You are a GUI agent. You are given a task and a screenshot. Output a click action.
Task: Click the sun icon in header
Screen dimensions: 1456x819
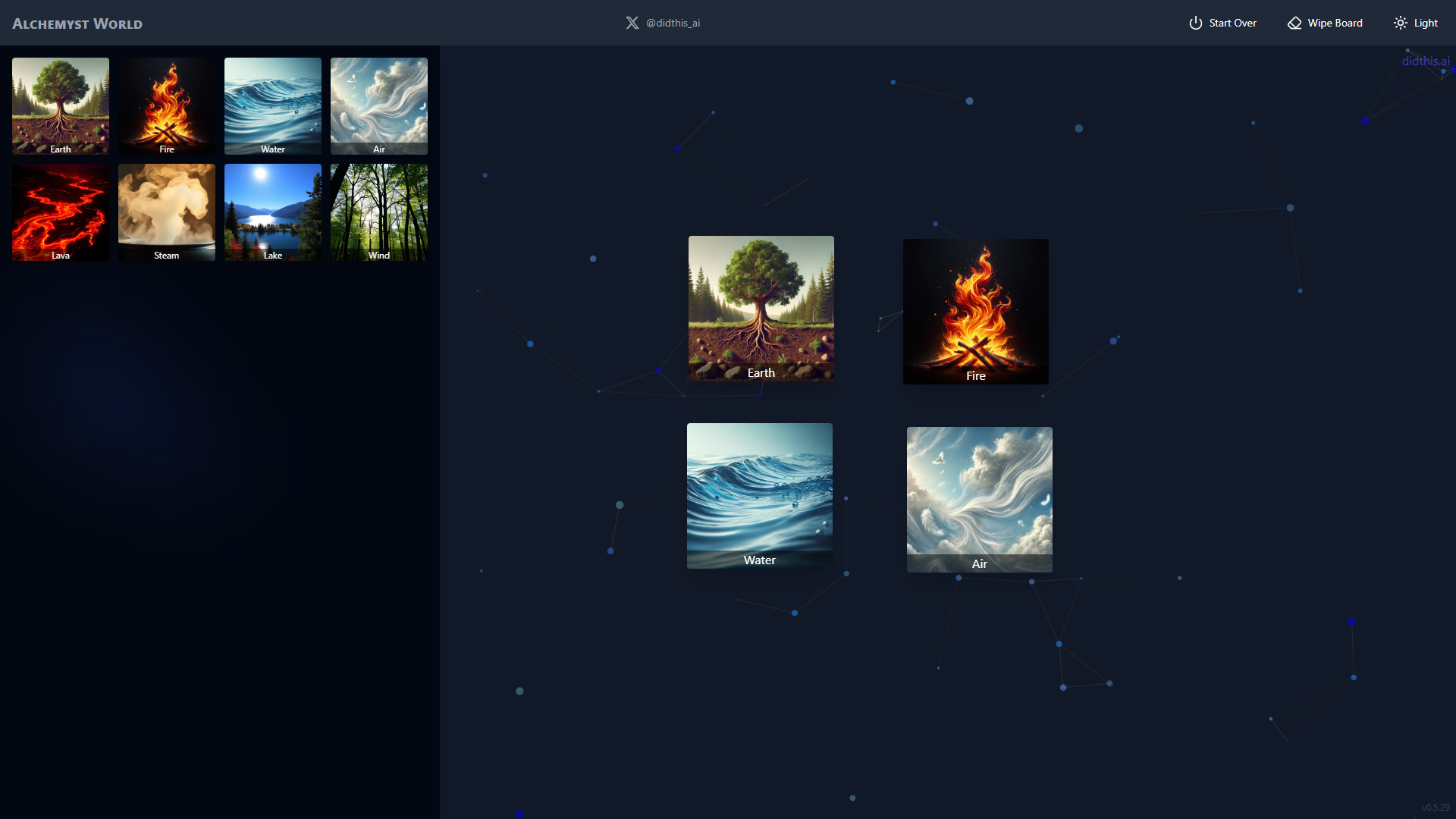tap(1400, 23)
